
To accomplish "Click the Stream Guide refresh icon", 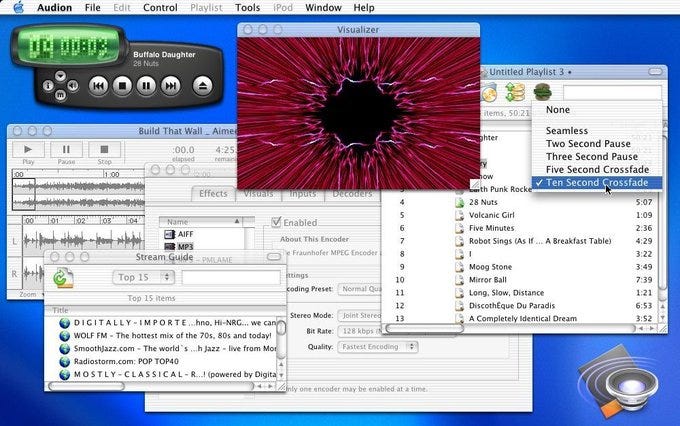I will pyautogui.click(x=63, y=278).
